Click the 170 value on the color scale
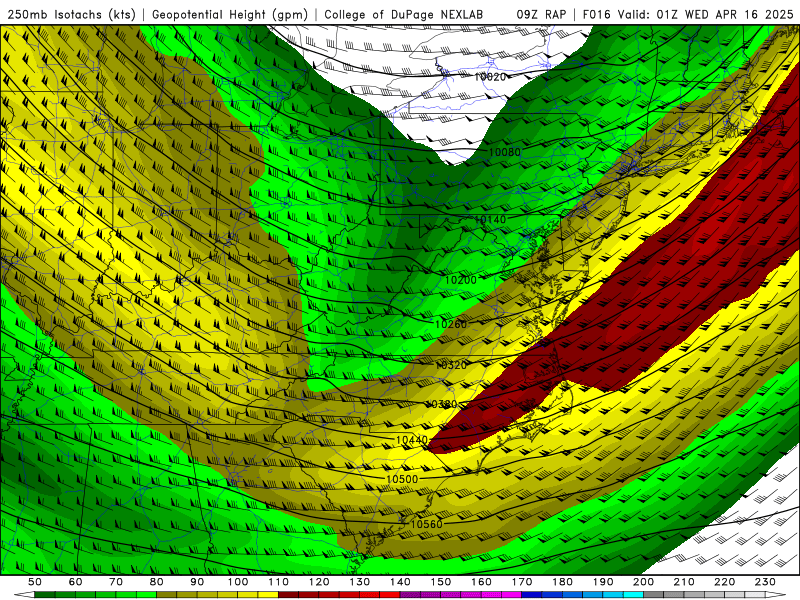Viewport: 800px width, 600px height. point(522,582)
